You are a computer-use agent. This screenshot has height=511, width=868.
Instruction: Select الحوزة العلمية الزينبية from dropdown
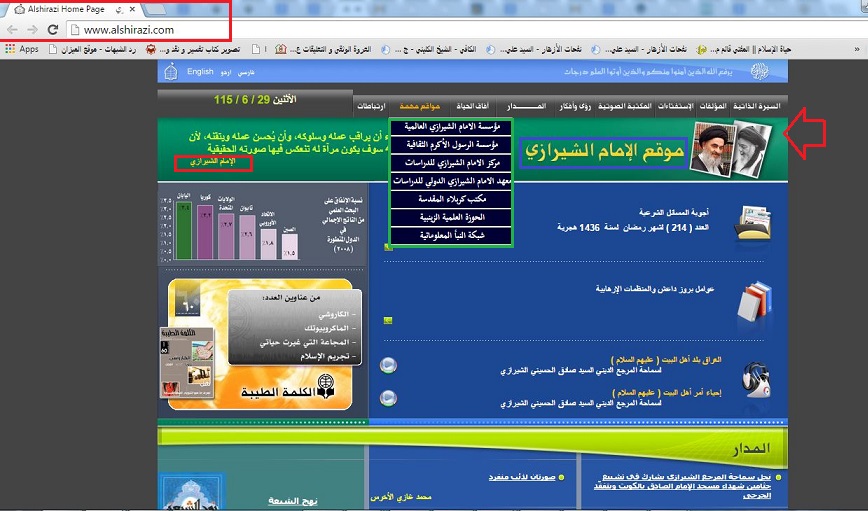point(451,218)
